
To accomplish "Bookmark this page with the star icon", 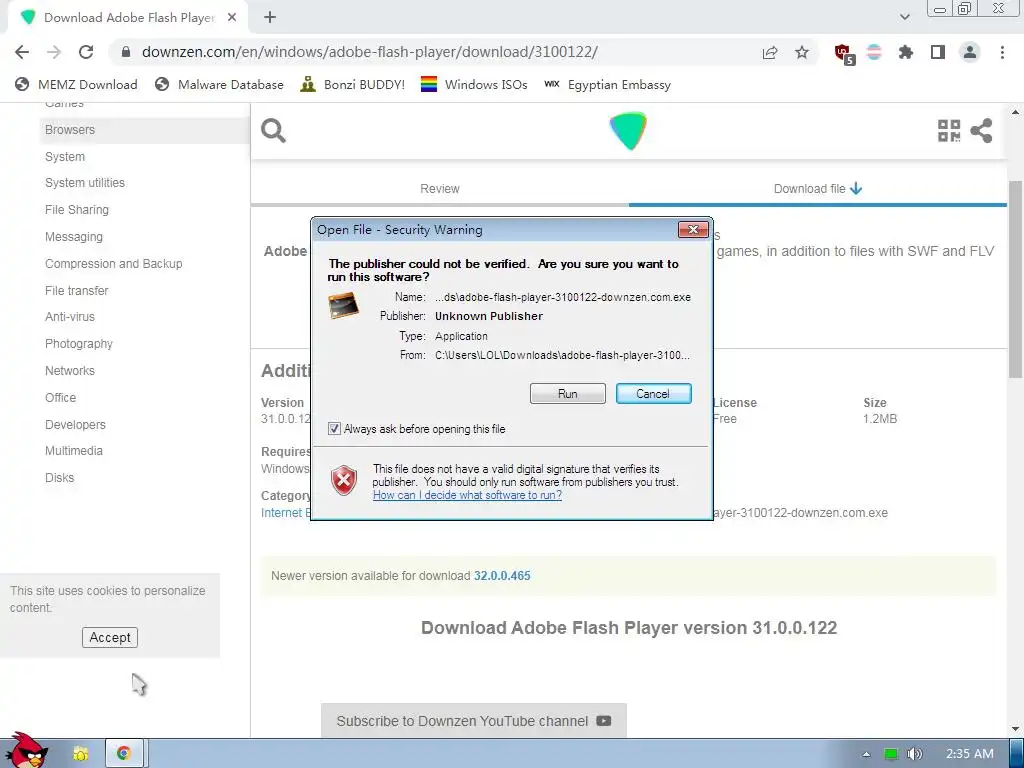I will 802,52.
